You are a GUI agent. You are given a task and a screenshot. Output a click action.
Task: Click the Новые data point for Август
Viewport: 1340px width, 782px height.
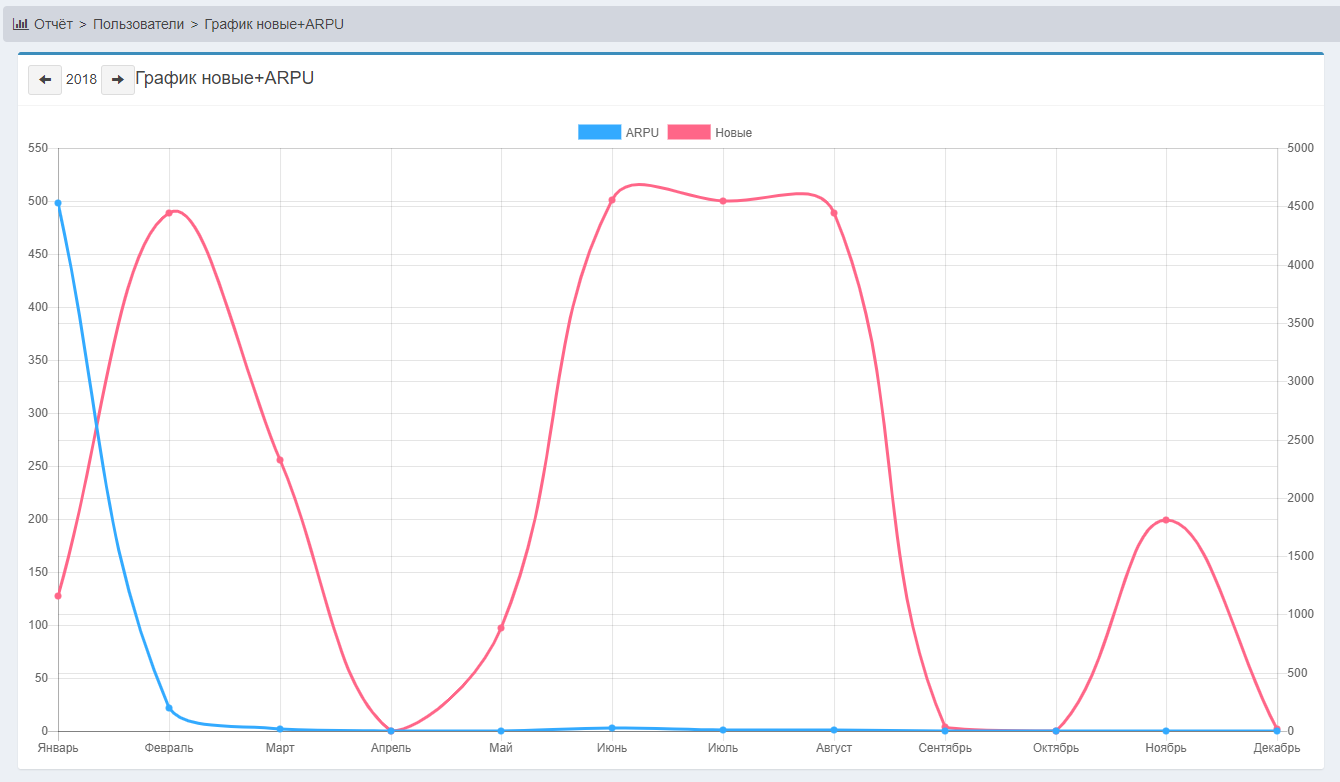coord(834,213)
